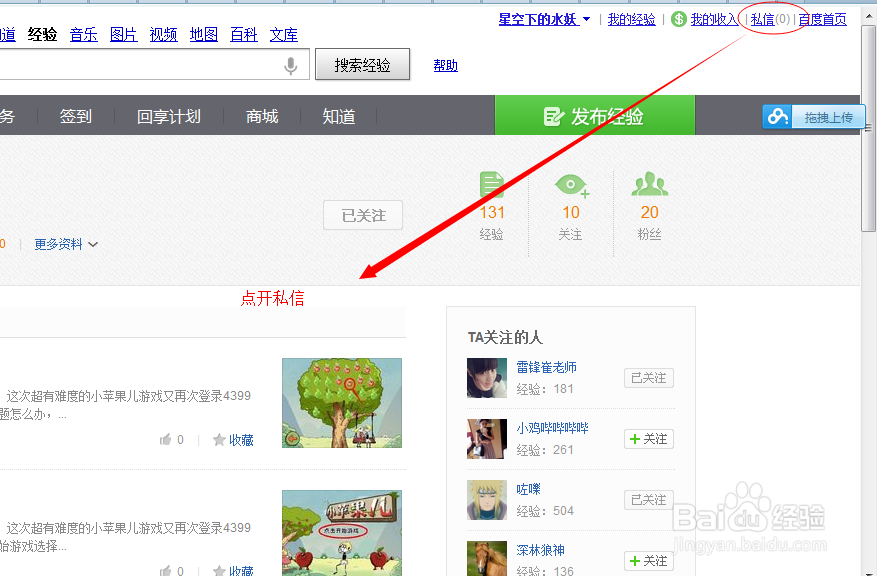Click the eye 关注 icon
The width and height of the screenshot is (877, 576).
(x=572, y=185)
